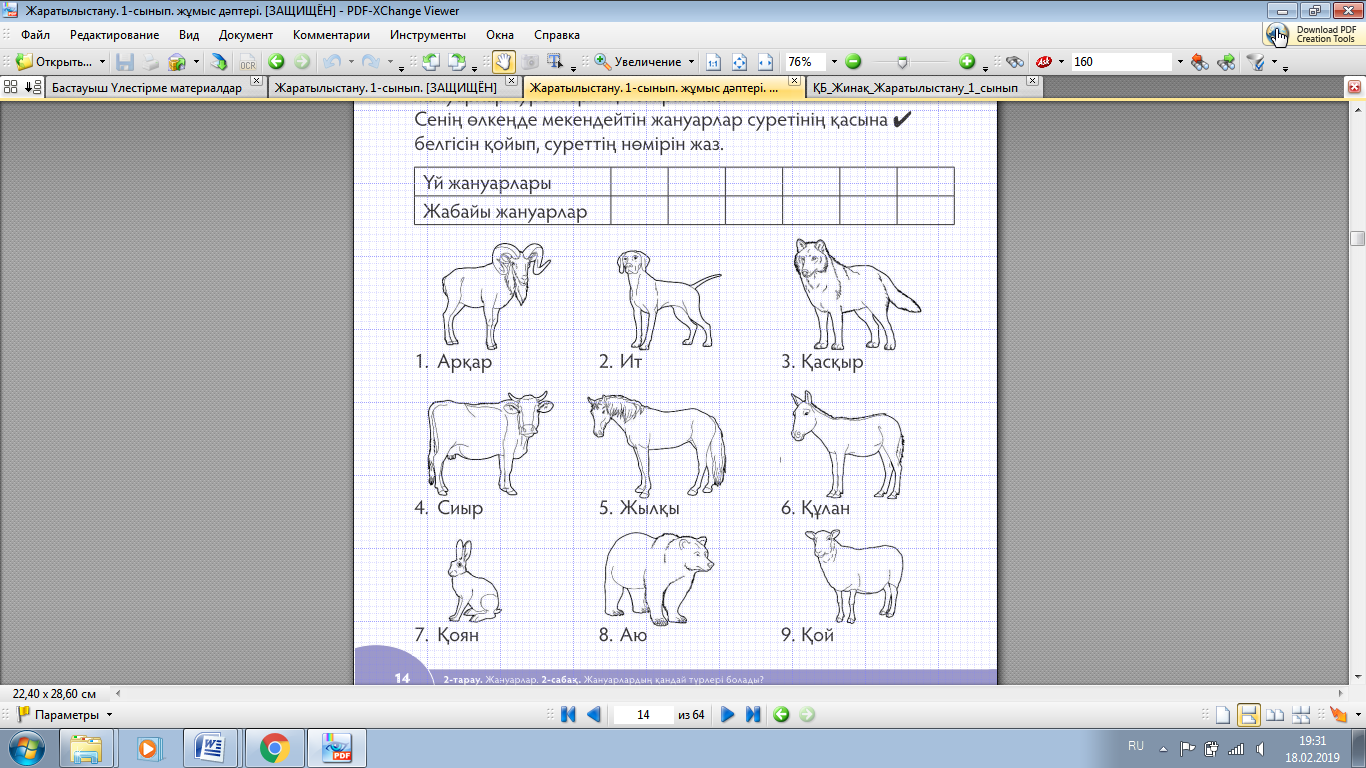Click the green zoom in plus button

[967, 62]
